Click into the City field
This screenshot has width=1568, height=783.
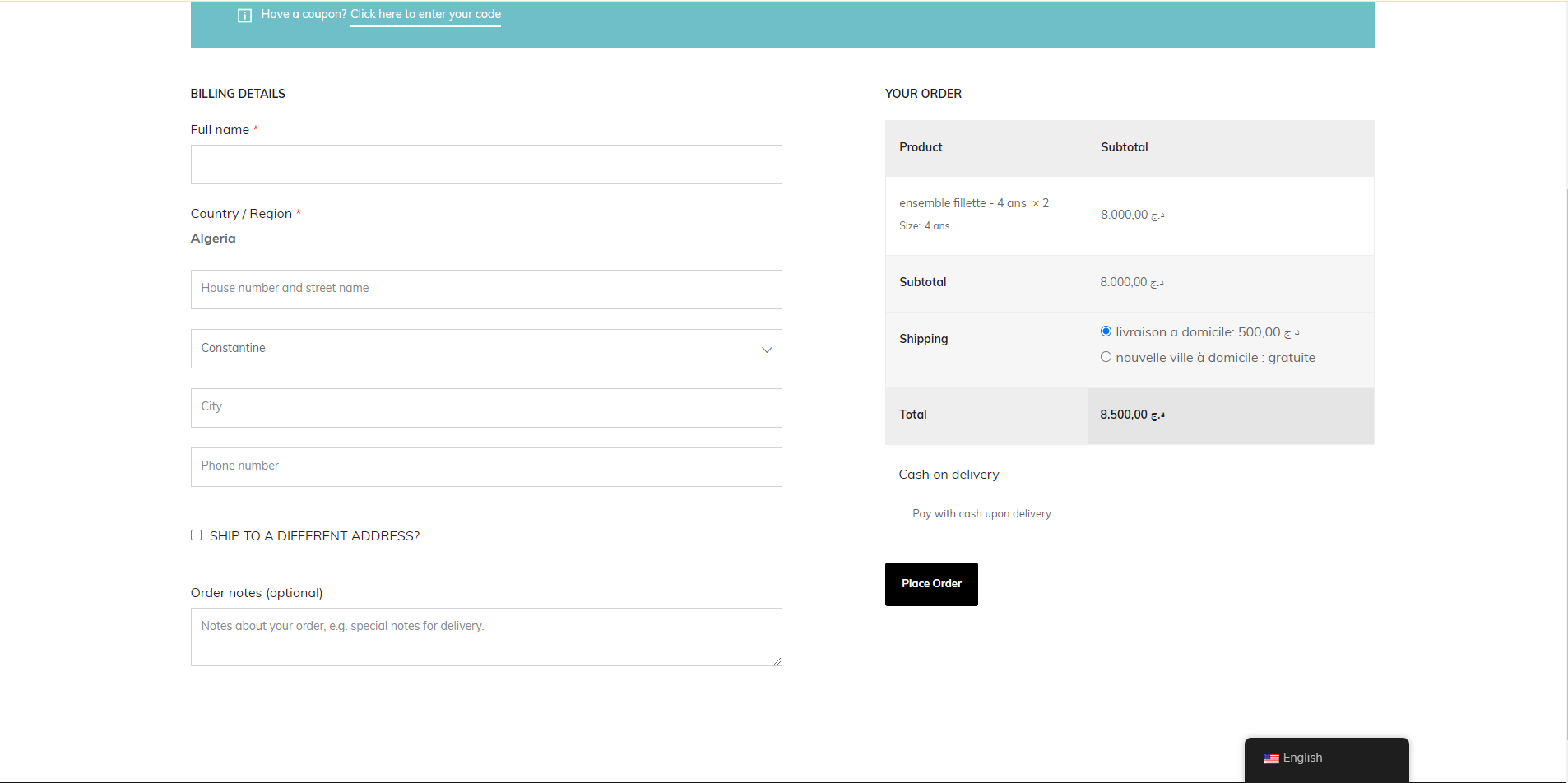point(485,408)
